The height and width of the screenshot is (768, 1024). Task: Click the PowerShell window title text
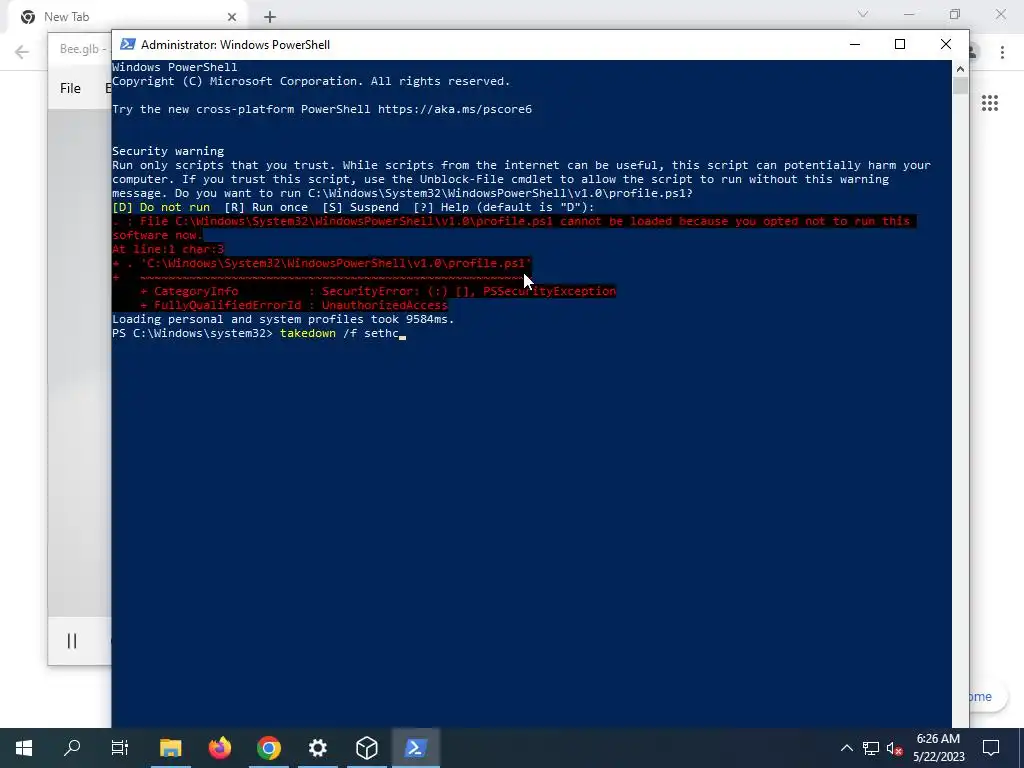pyautogui.click(x=235, y=44)
